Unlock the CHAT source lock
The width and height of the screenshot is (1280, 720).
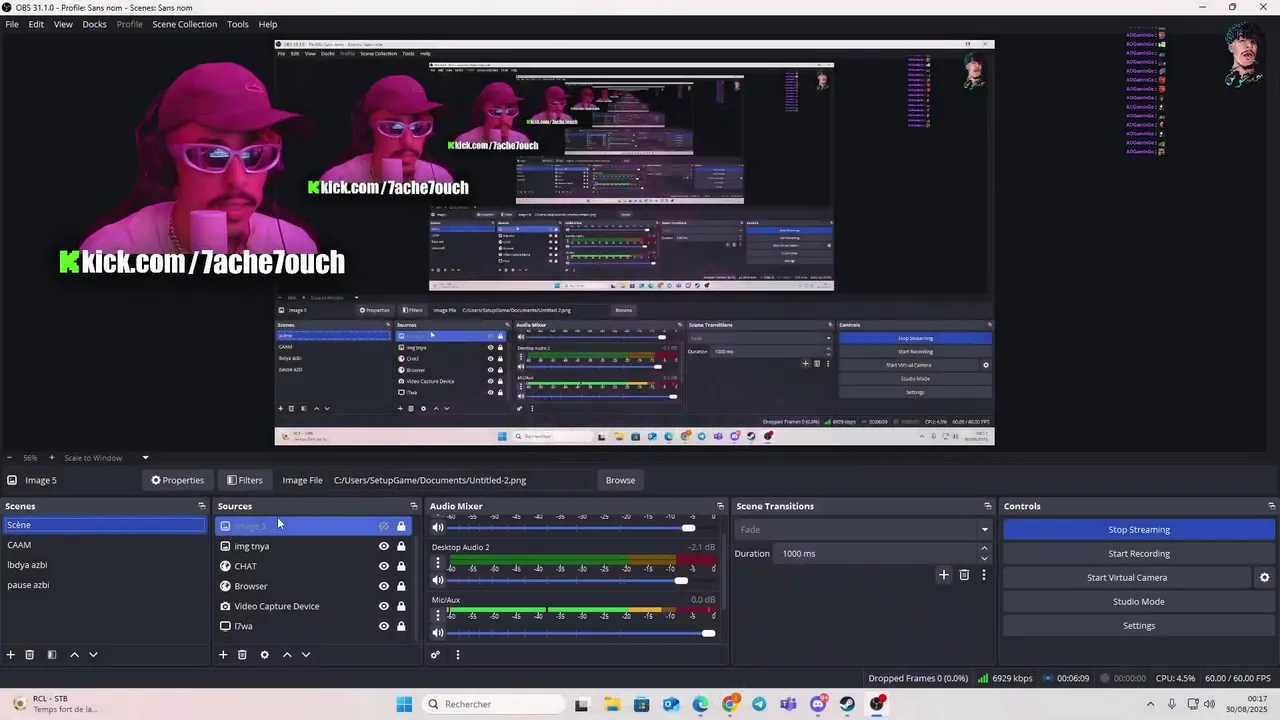click(401, 566)
